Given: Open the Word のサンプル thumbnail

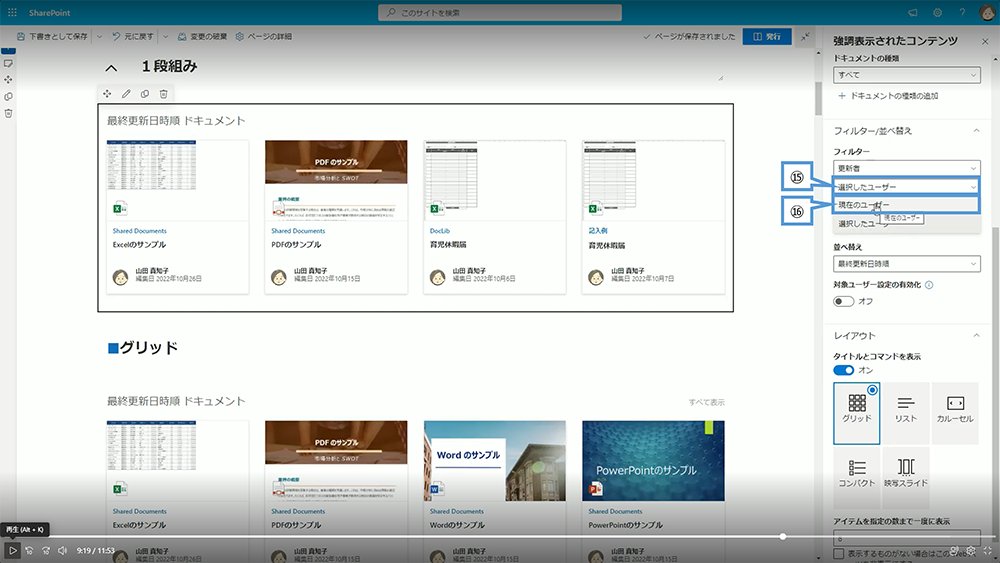Looking at the screenshot, I should click(x=494, y=460).
